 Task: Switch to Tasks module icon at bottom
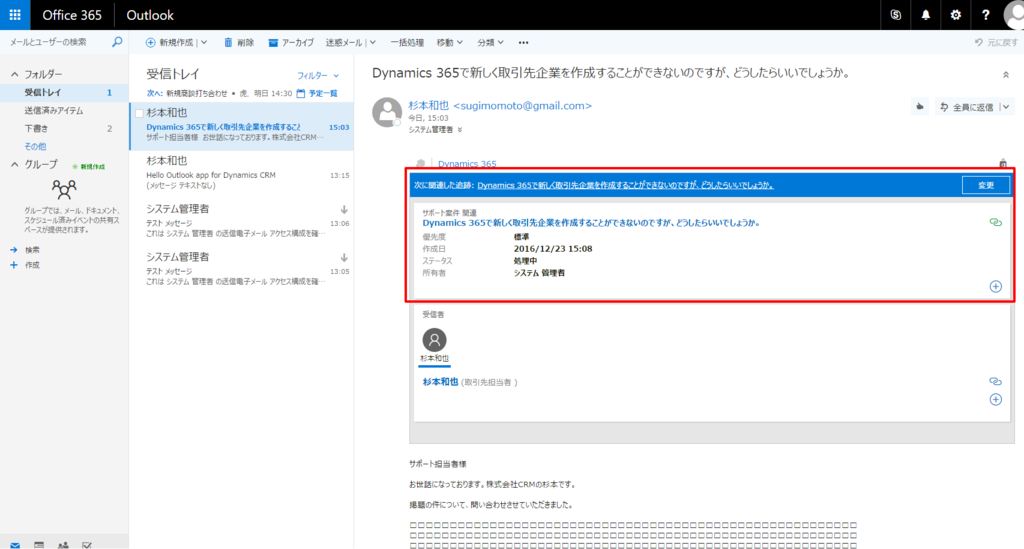tap(87, 544)
